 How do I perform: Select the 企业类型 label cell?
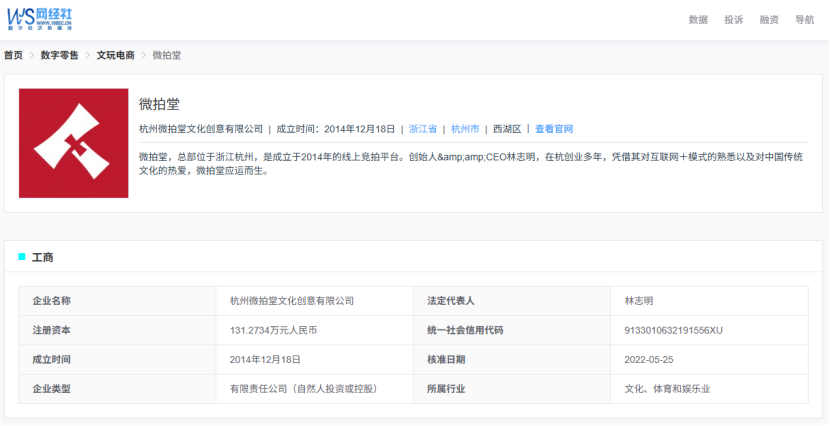[117, 389]
